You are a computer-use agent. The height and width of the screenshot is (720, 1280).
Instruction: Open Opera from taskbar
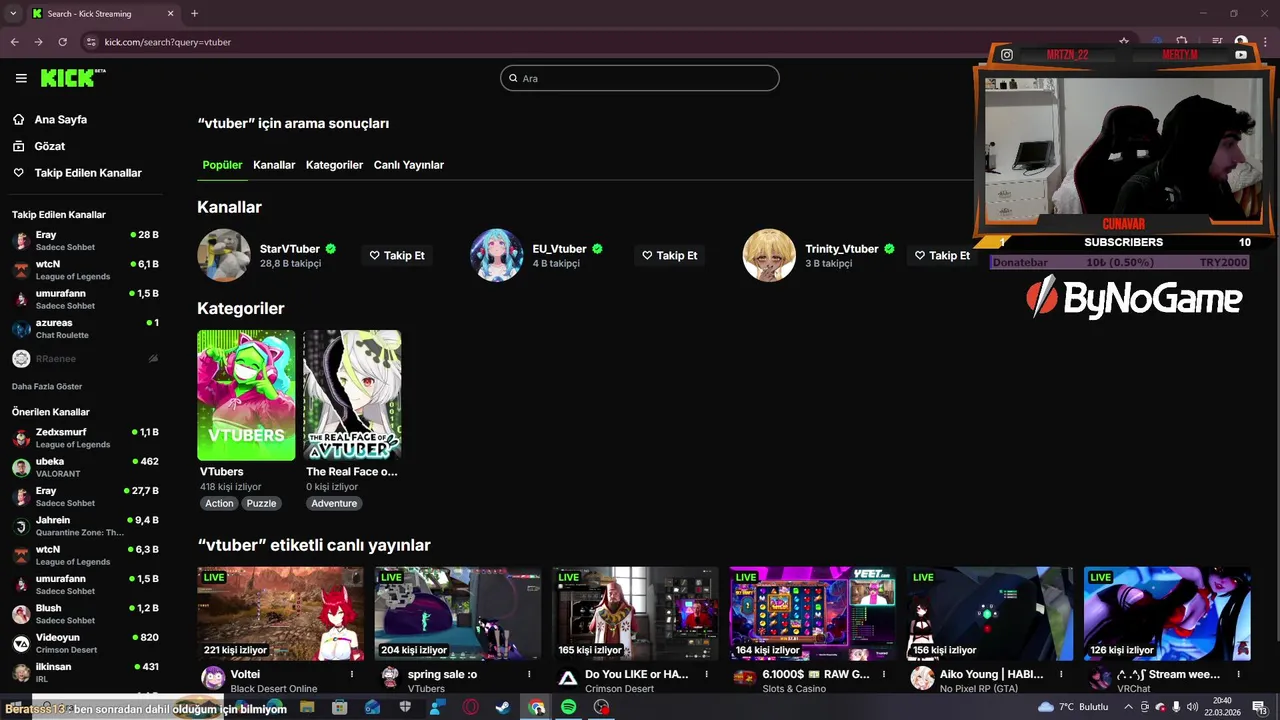point(470,707)
